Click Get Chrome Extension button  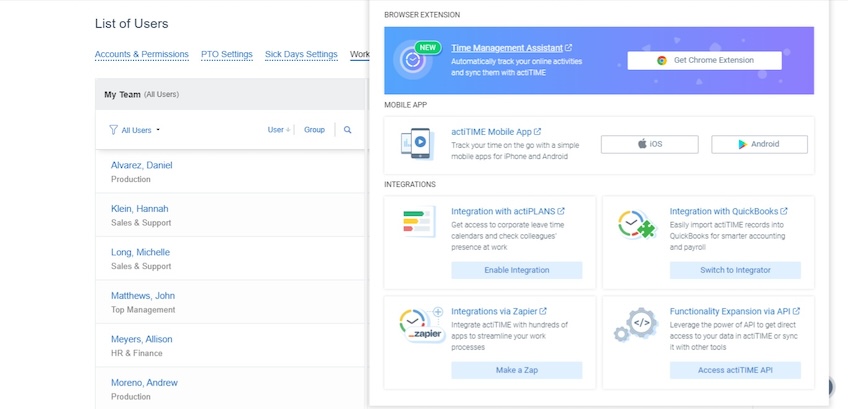pos(704,61)
